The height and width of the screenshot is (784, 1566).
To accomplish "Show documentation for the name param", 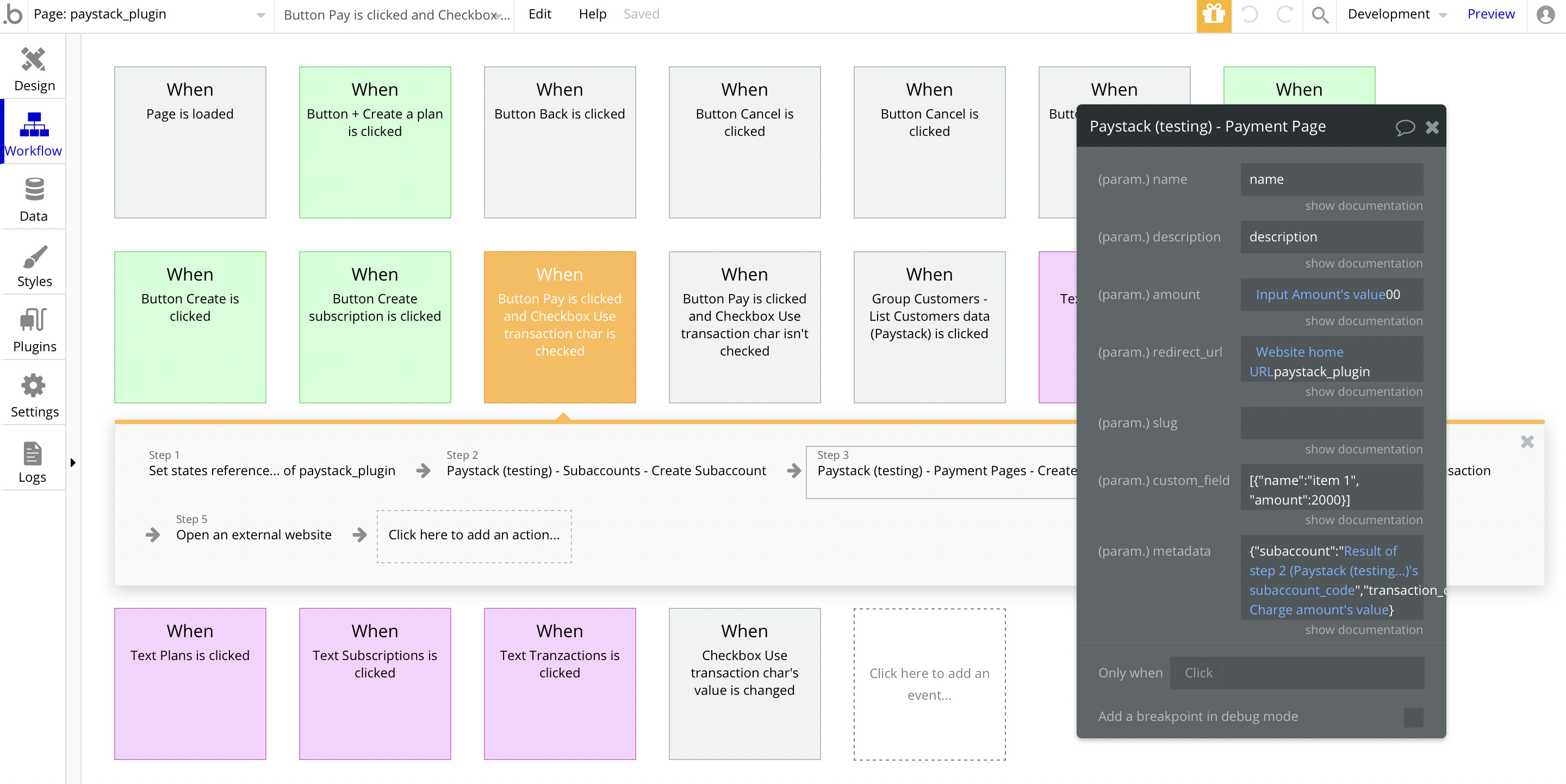I will (1364, 206).
